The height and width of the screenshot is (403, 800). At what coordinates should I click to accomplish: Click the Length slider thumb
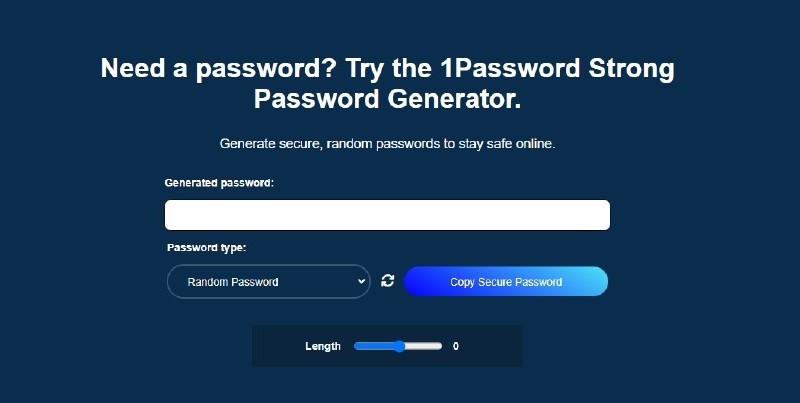click(x=399, y=346)
